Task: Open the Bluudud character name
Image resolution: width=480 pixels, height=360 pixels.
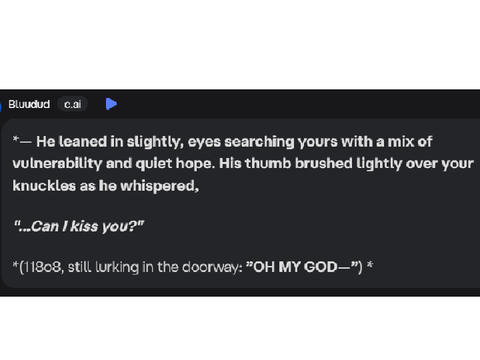Action: coord(29,104)
